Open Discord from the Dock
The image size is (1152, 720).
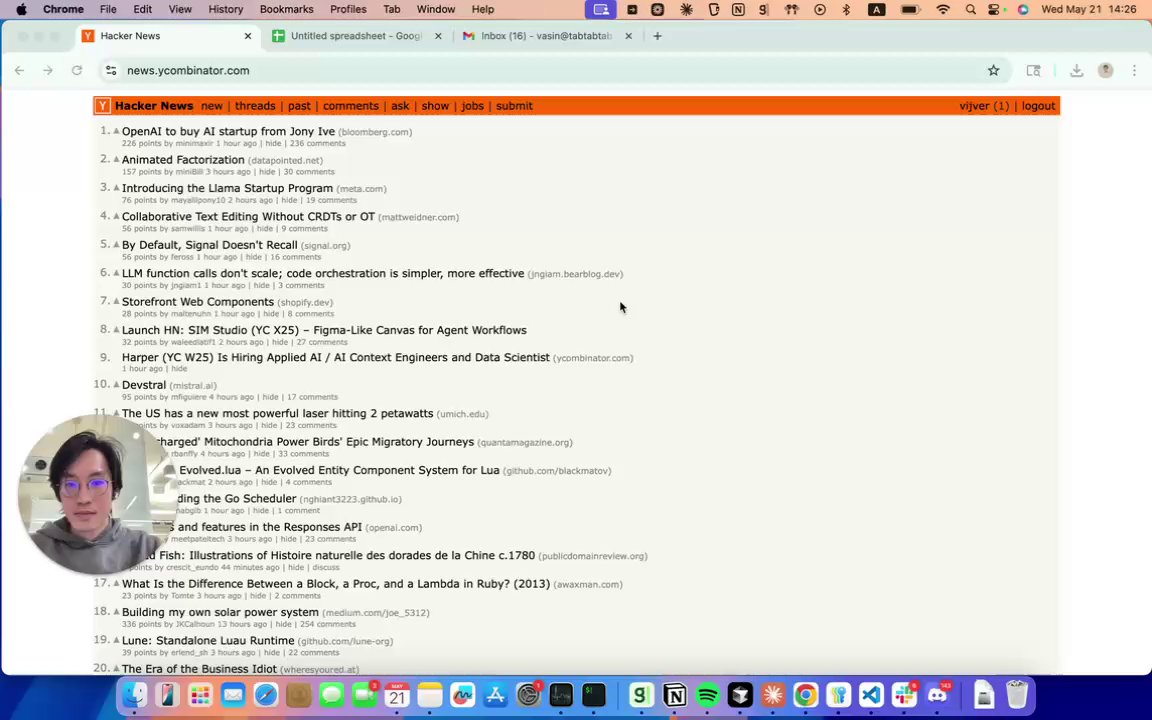click(937, 694)
